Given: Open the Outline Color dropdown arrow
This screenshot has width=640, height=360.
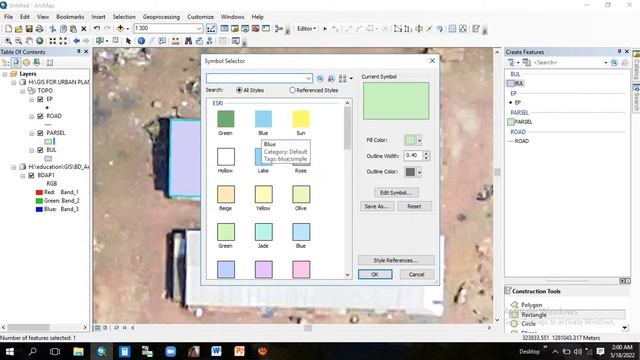Looking at the screenshot, I should tap(419, 172).
